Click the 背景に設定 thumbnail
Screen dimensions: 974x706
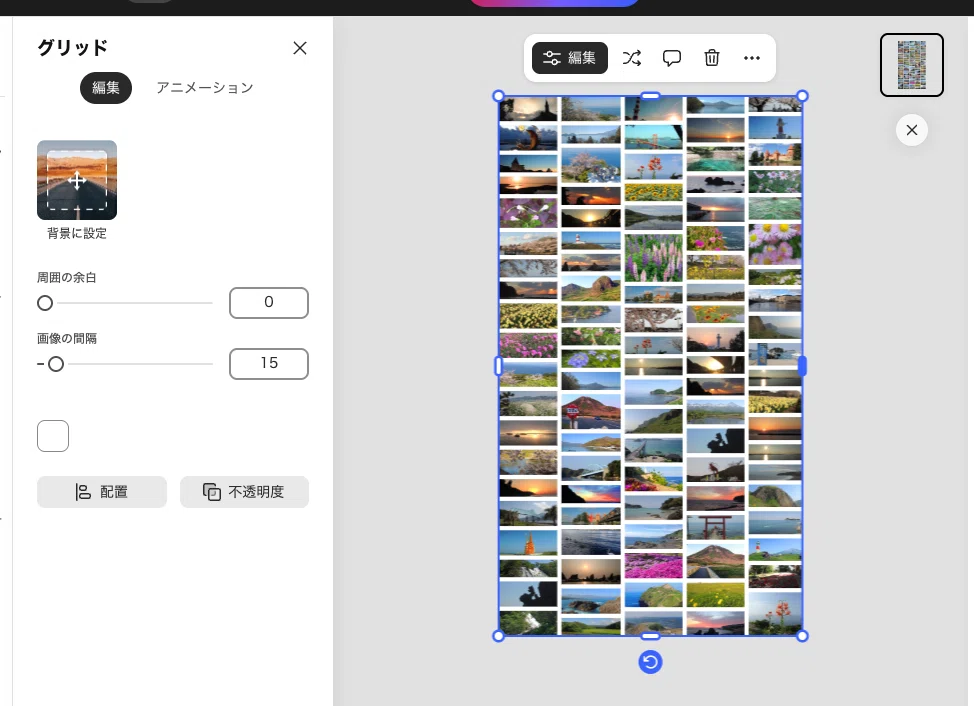tap(77, 180)
